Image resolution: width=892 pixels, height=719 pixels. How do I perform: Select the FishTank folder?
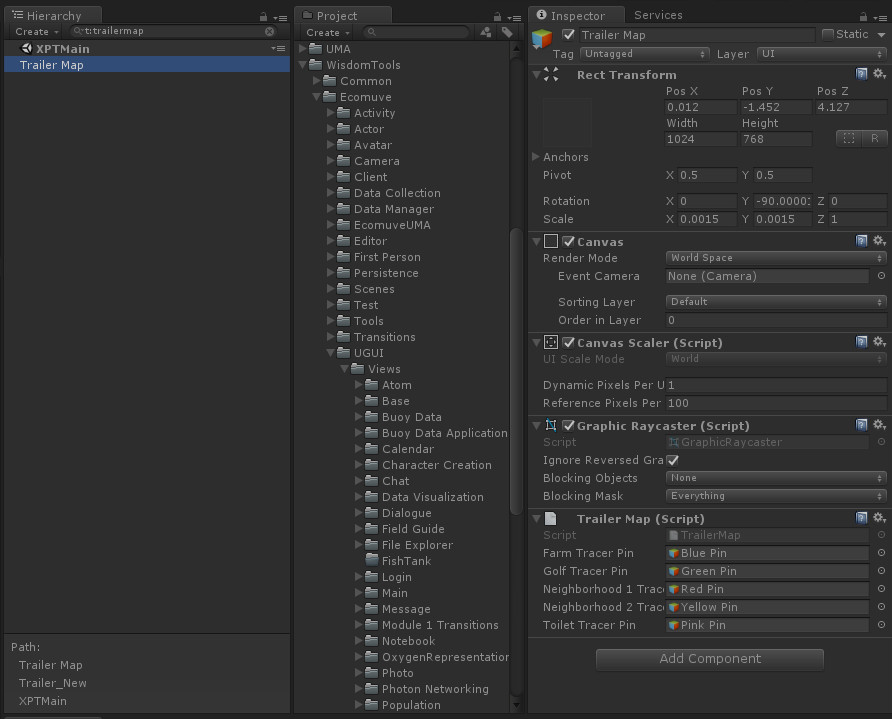pyautogui.click(x=406, y=561)
